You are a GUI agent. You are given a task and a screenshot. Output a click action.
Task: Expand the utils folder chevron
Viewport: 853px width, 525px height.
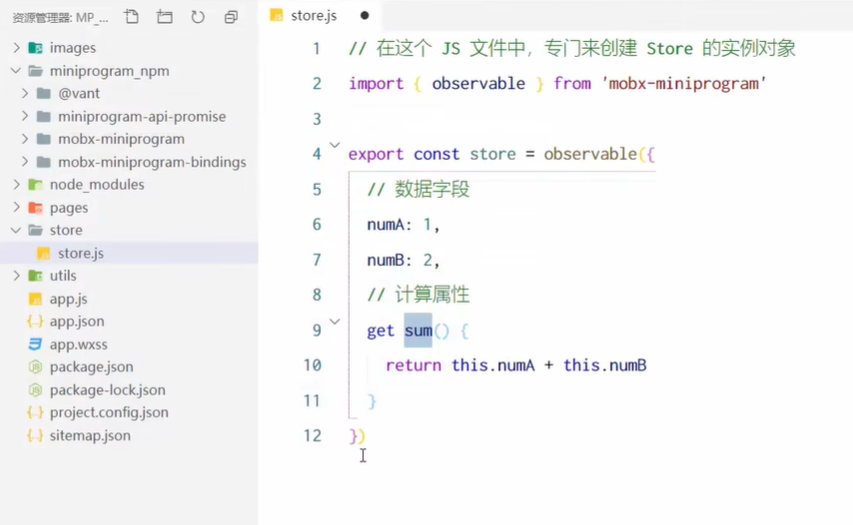(16, 276)
